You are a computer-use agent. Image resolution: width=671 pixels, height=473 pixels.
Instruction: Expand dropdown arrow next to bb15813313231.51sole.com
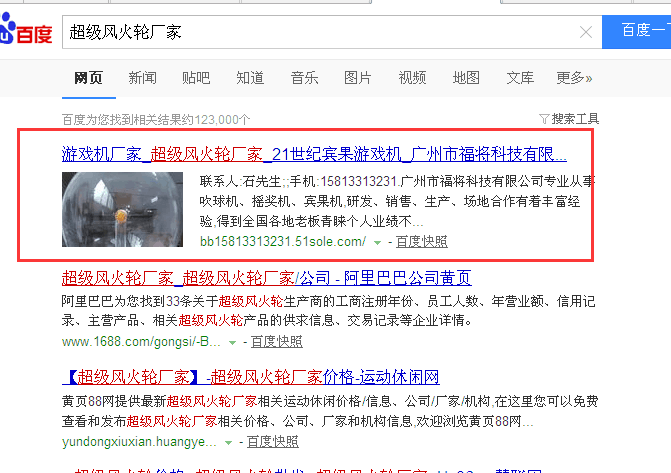377,243
